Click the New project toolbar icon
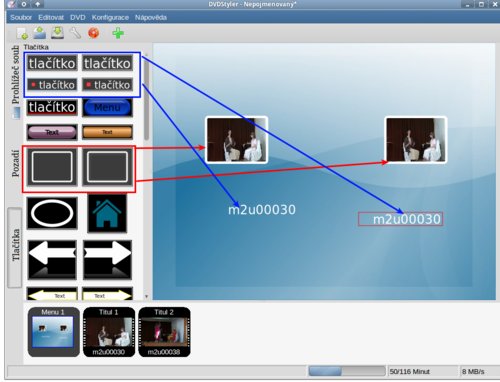This screenshot has width=500, height=382. click(22, 33)
